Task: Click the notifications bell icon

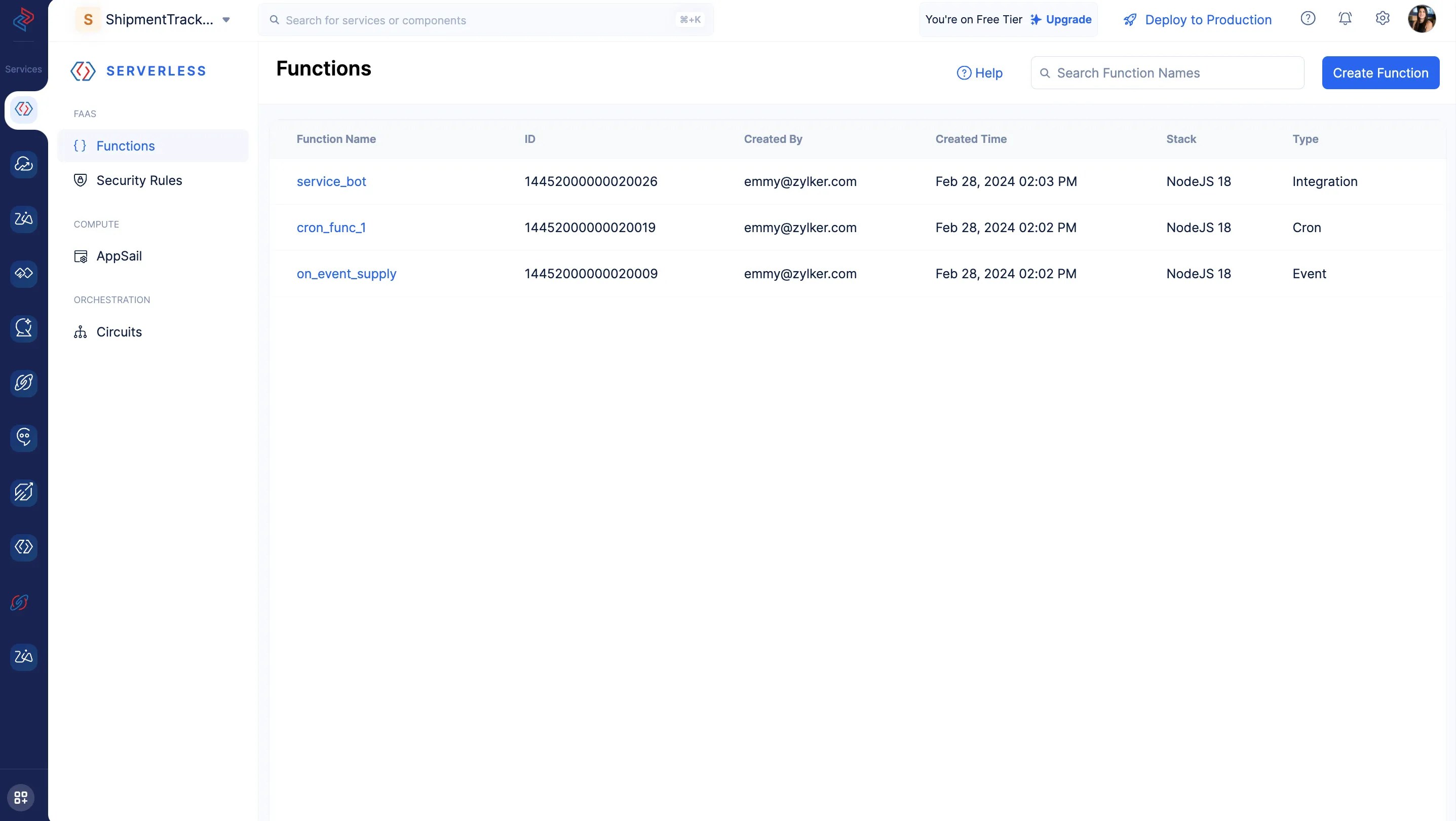Action: 1345,19
